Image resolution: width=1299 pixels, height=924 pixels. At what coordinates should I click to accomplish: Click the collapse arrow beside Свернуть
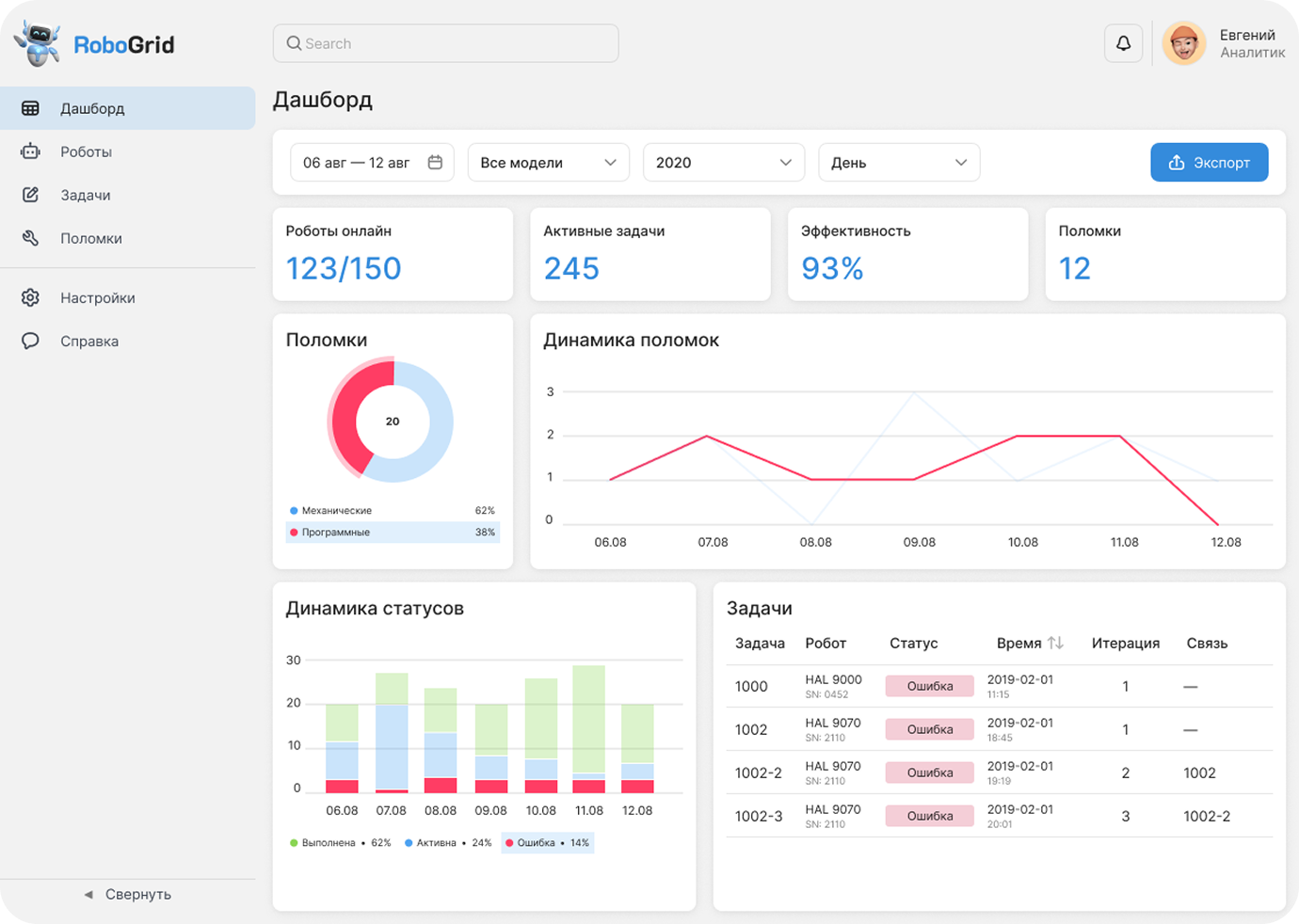click(88, 894)
